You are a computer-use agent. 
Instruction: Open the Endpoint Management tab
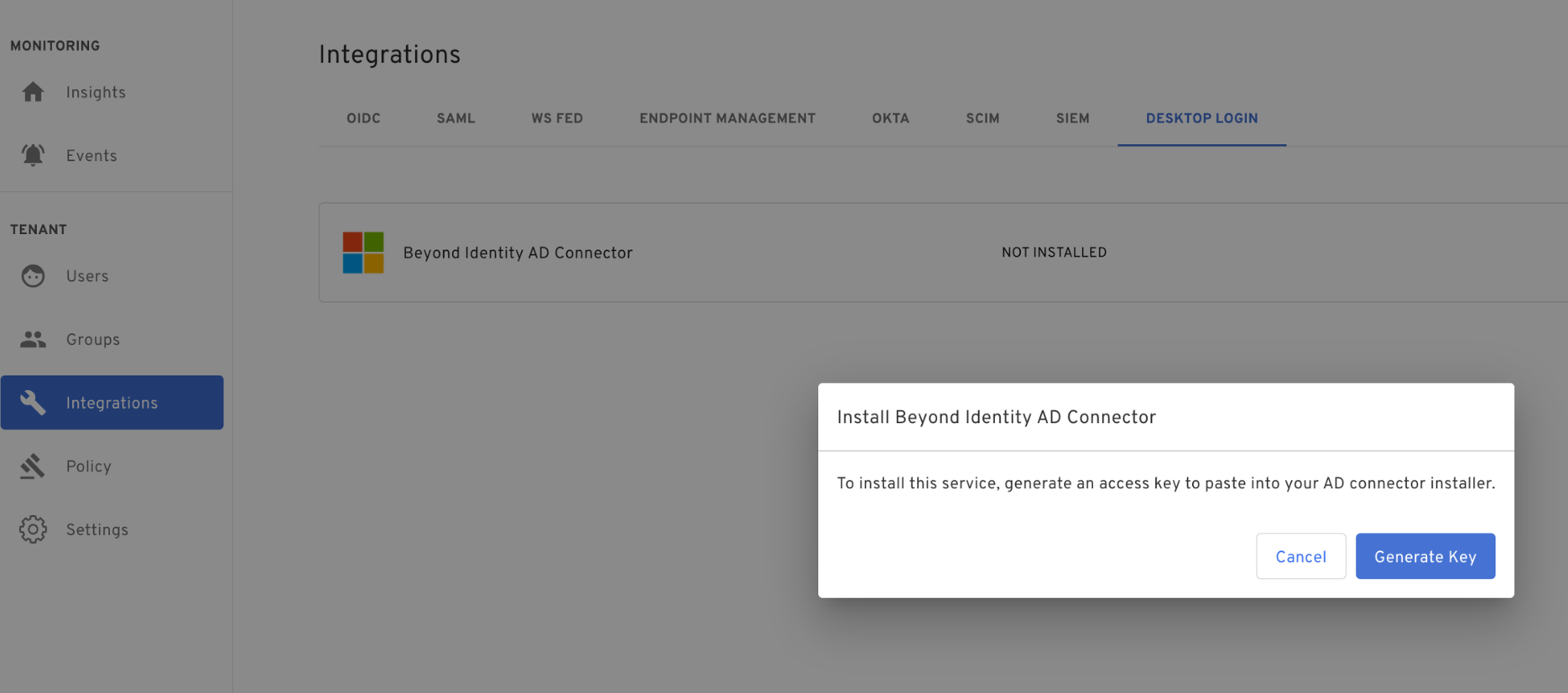coord(727,119)
